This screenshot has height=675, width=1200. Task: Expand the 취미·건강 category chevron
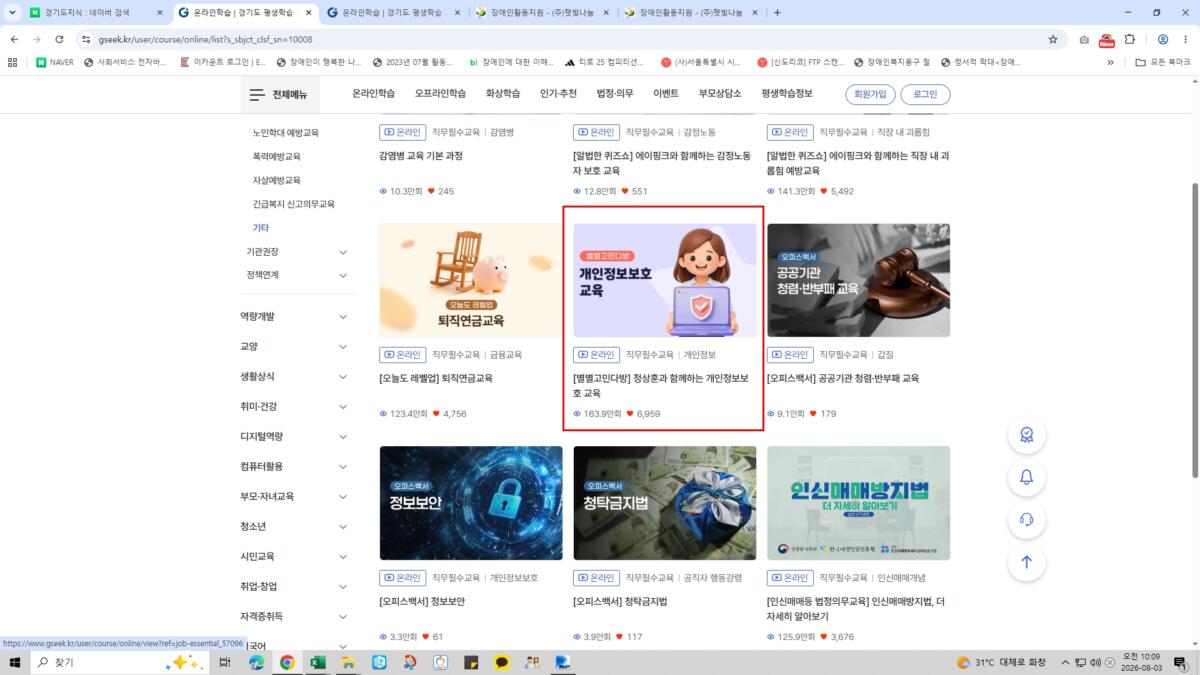click(343, 406)
